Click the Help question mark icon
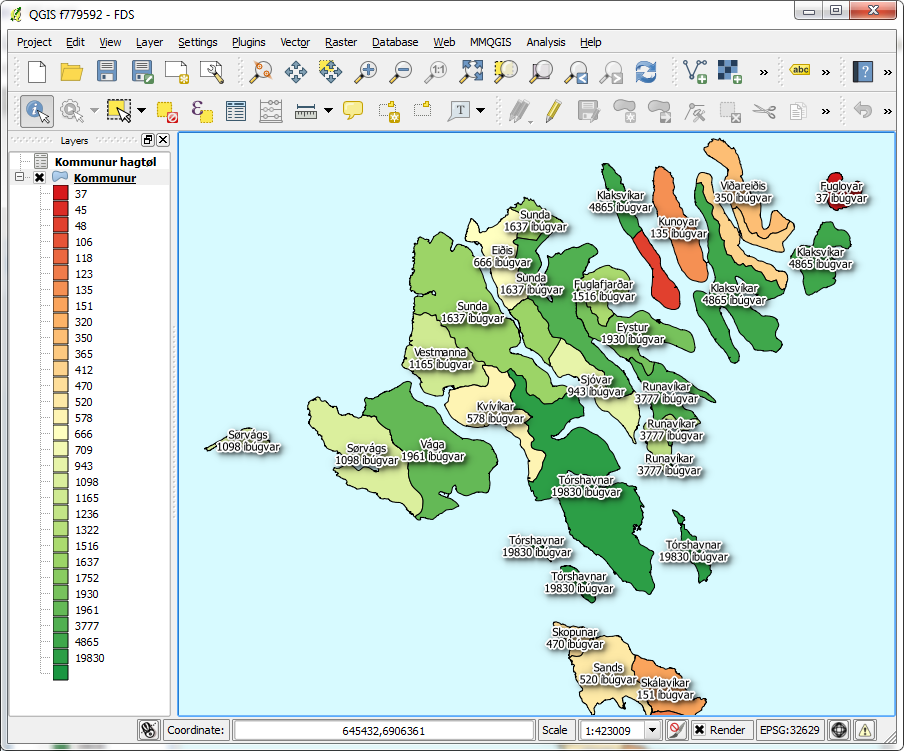 pyautogui.click(x=864, y=72)
